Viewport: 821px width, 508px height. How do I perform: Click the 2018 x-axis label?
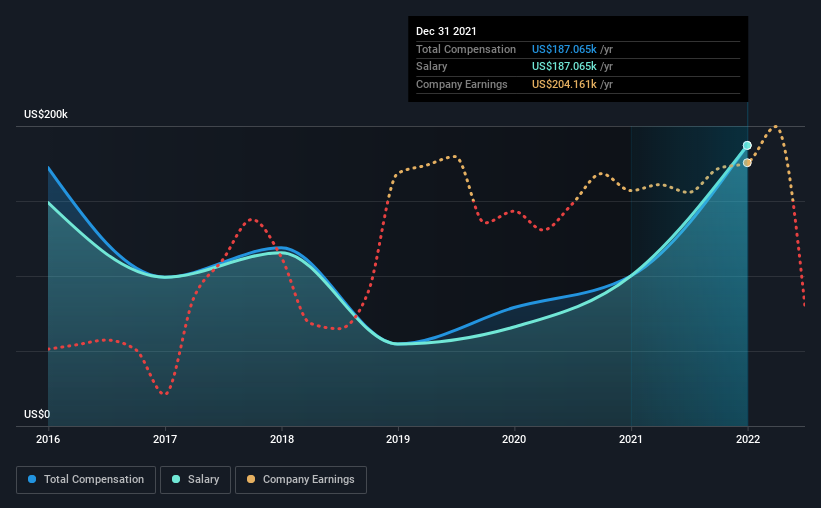point(282,439)
